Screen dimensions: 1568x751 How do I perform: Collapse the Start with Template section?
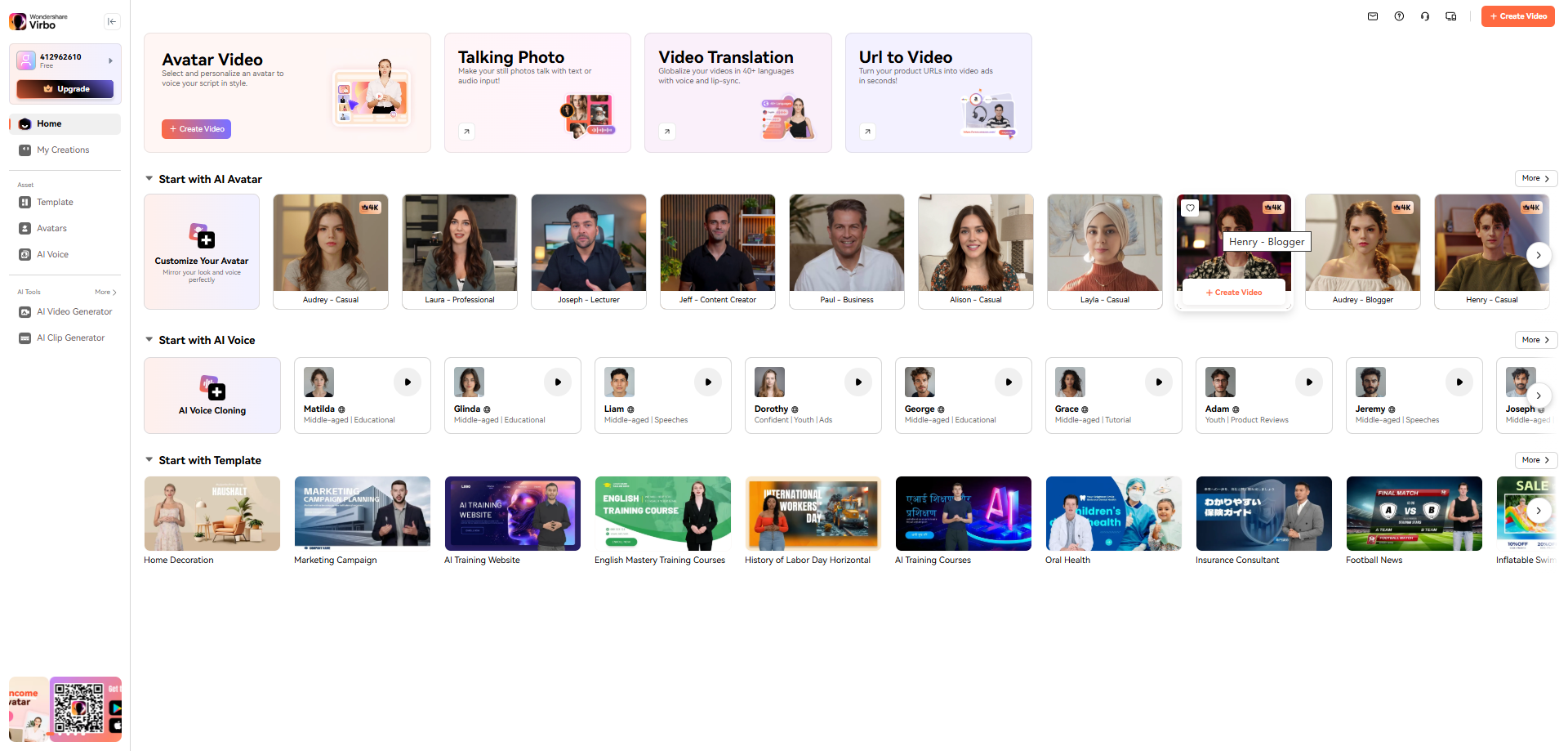click(149, 459)
